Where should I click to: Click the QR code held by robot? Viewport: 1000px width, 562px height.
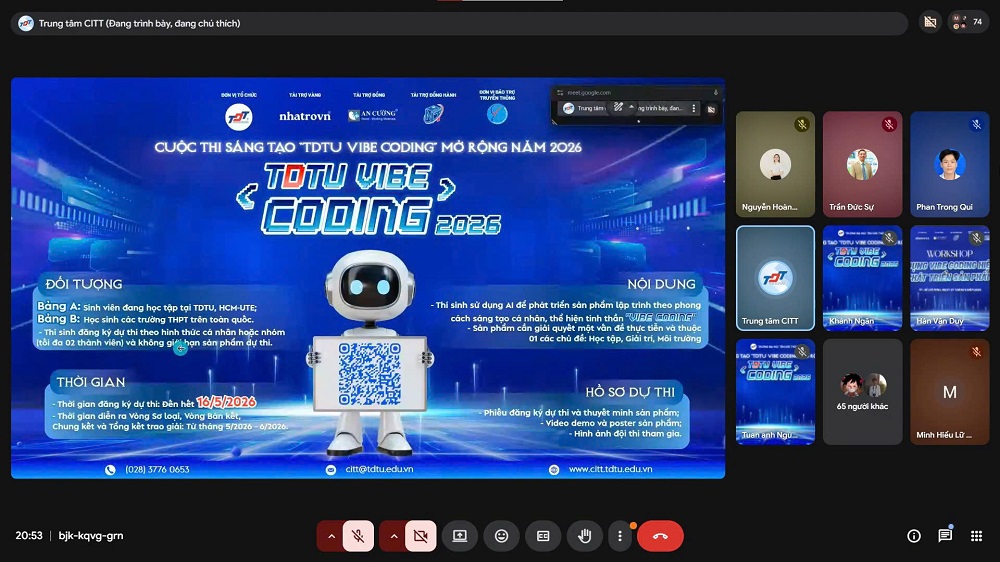tap(370, 374)
